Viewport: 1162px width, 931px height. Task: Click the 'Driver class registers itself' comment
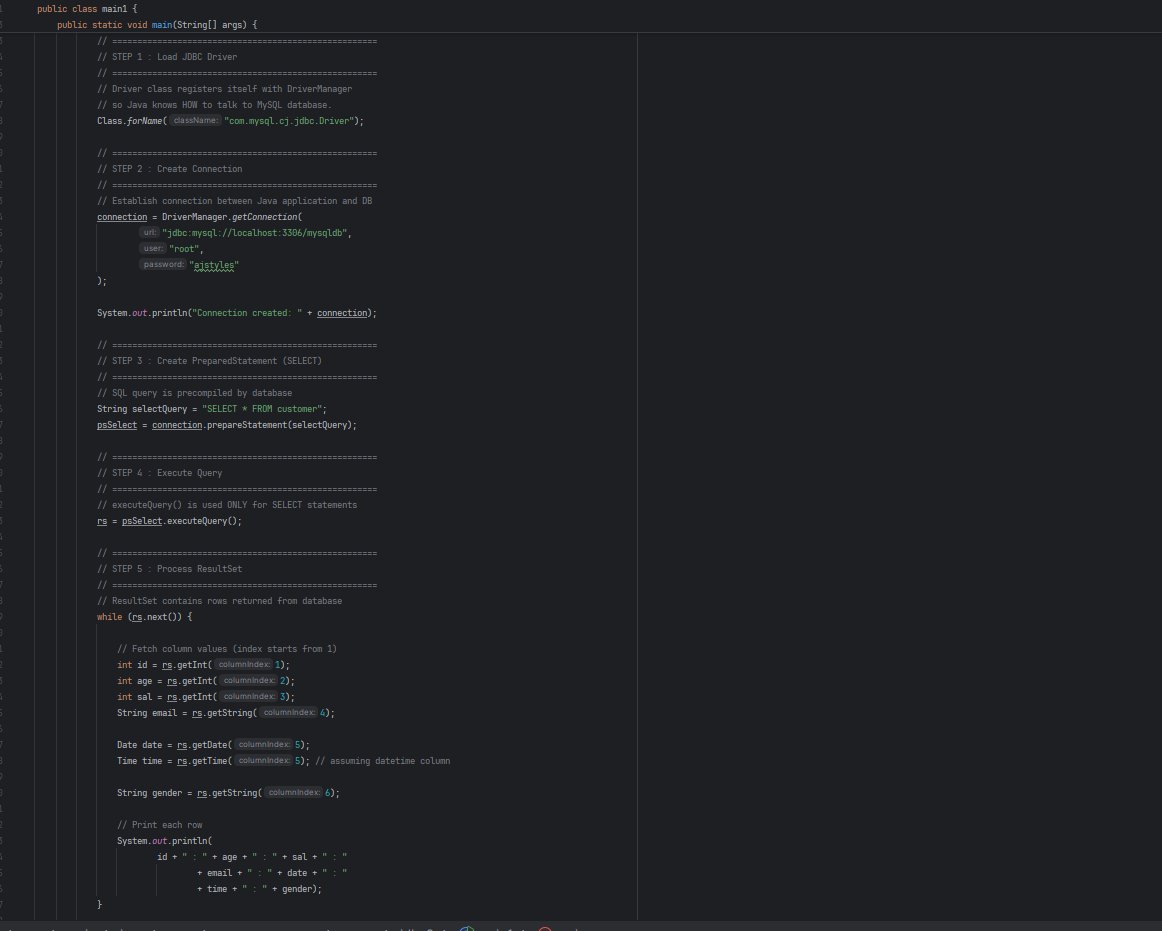tap(225, 89)
